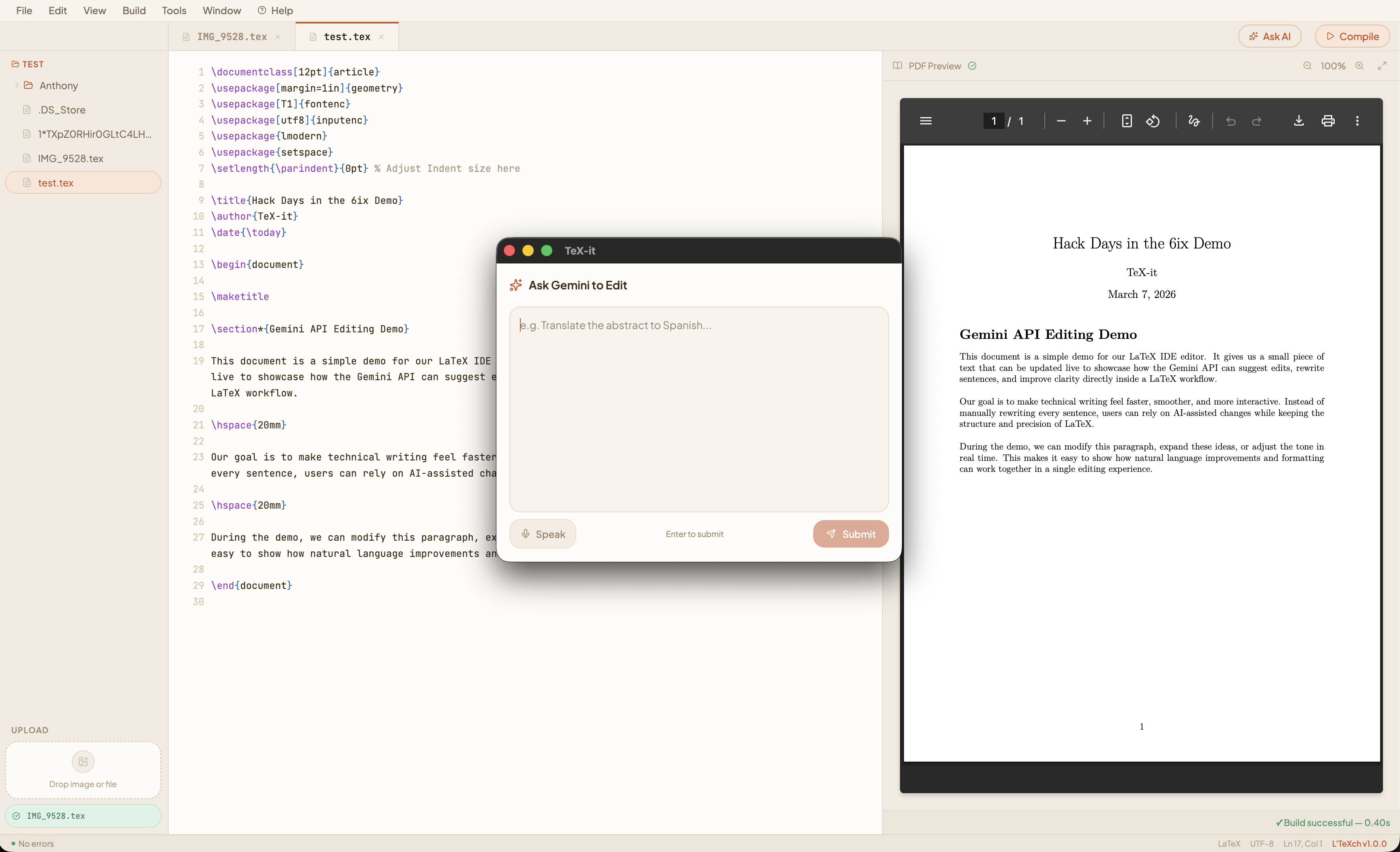Focus the Gemini prompt text area
1400x852 pixels.
point(699,409)
